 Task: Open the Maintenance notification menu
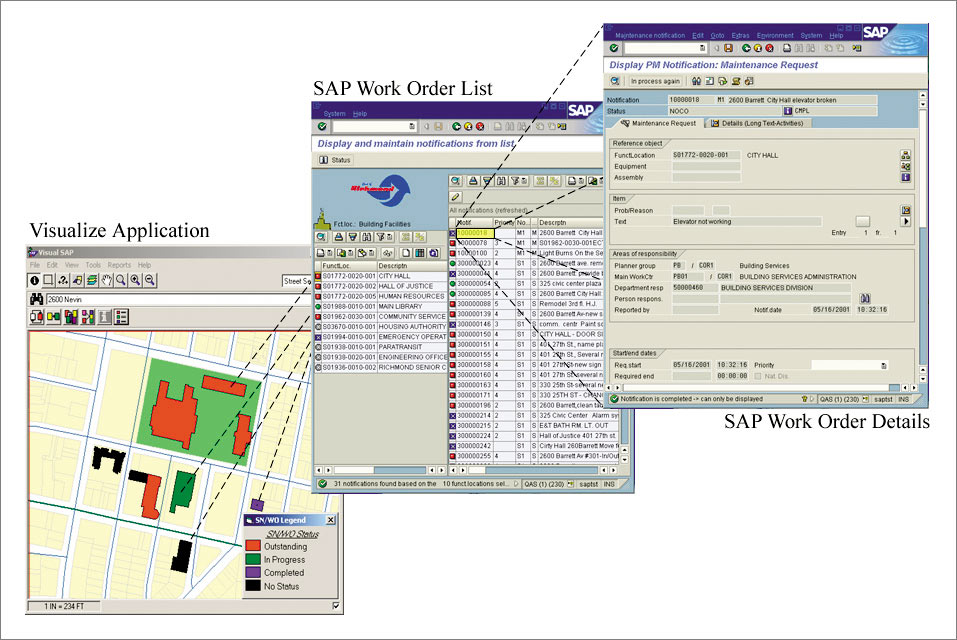pos(649,35)
